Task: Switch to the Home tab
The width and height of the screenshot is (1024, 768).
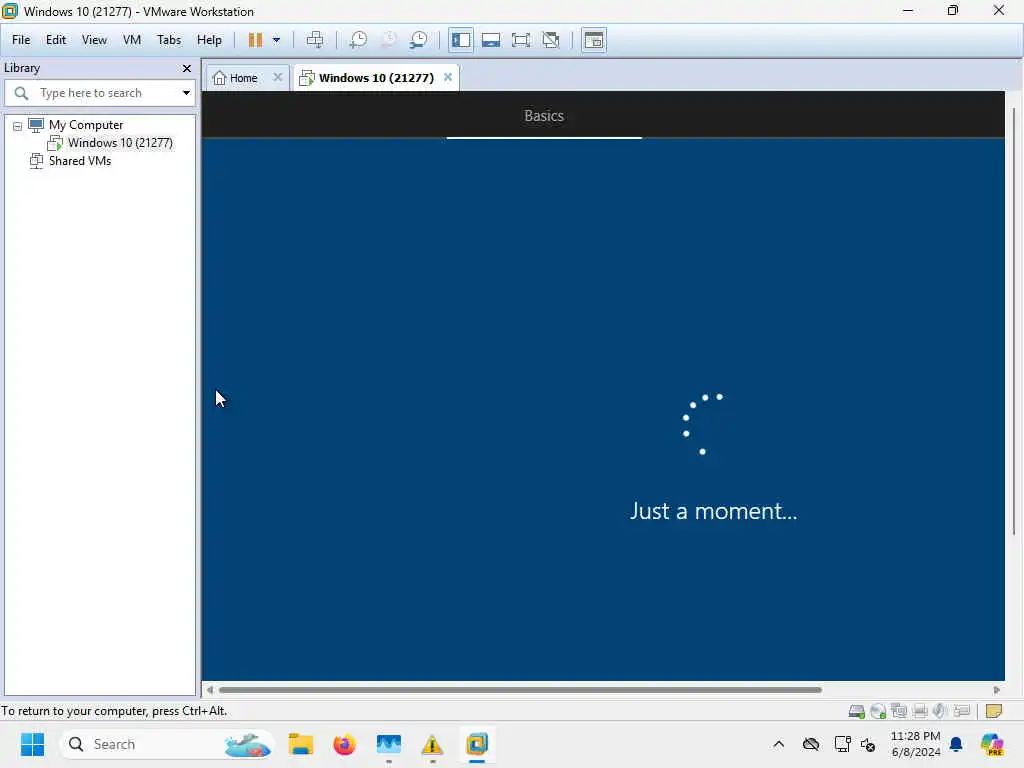Action: tap(243, 78)
